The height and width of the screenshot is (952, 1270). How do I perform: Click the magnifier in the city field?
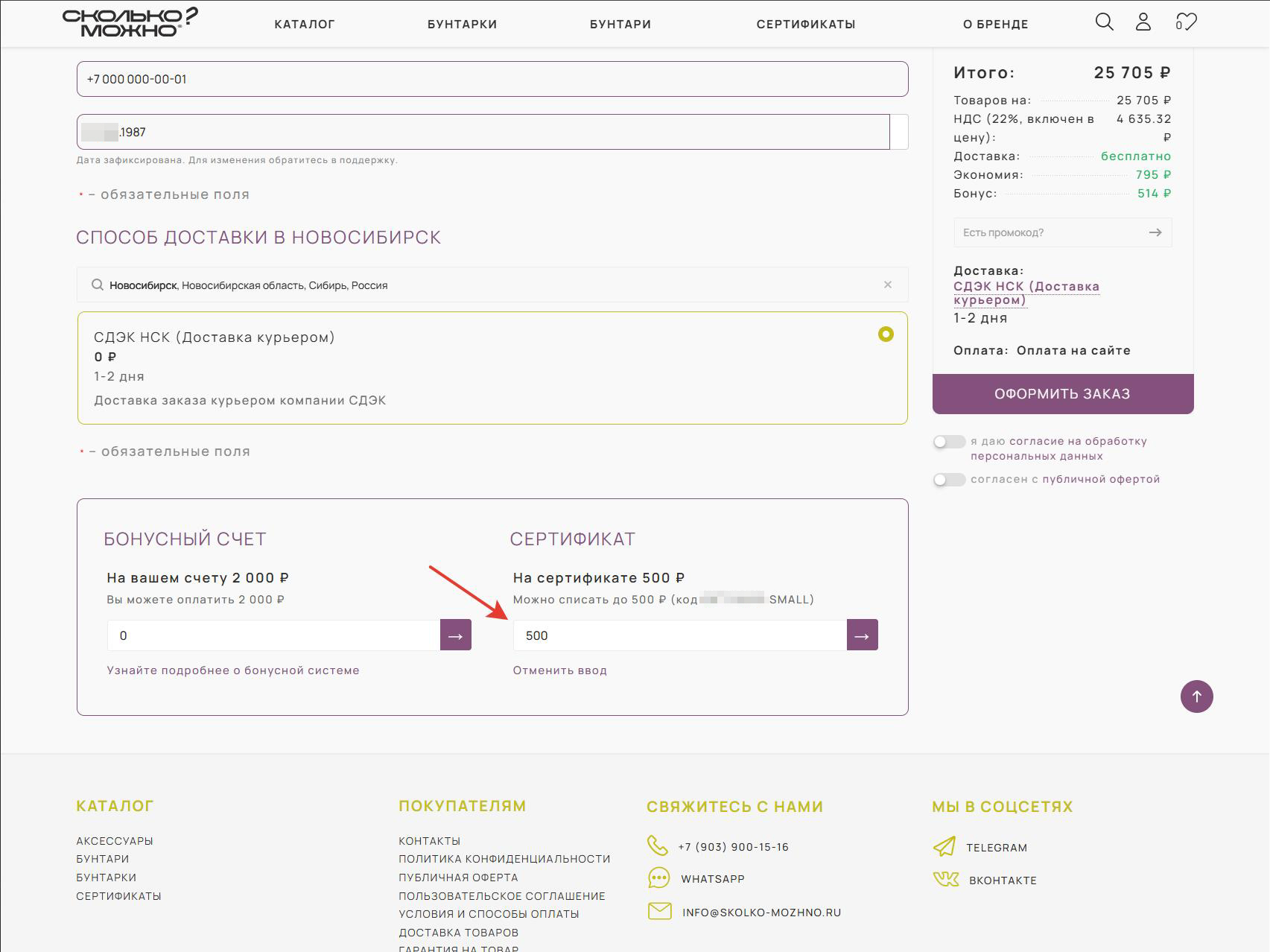pos(97,285)
